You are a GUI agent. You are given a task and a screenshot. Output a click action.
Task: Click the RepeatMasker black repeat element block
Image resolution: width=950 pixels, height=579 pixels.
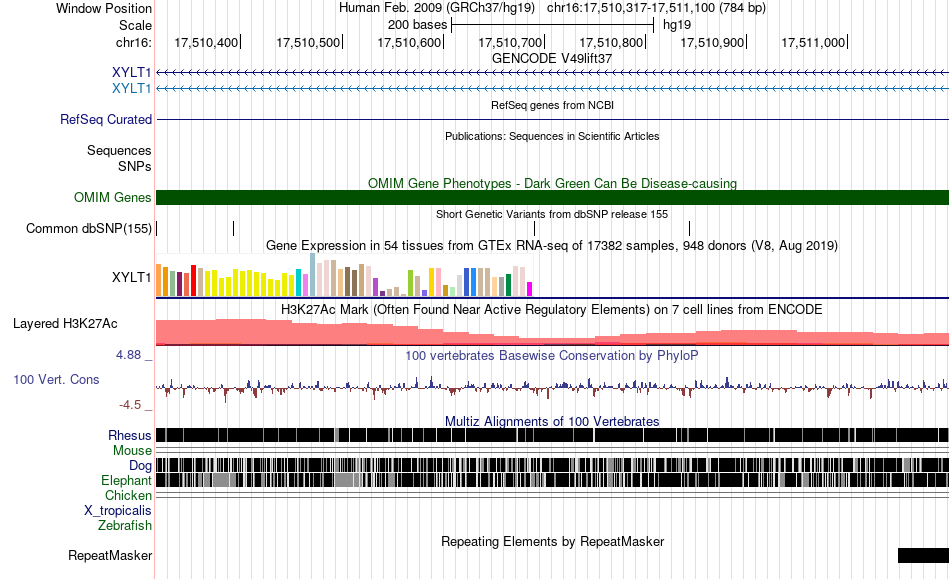pyautogui.click(x=923, y=555)
